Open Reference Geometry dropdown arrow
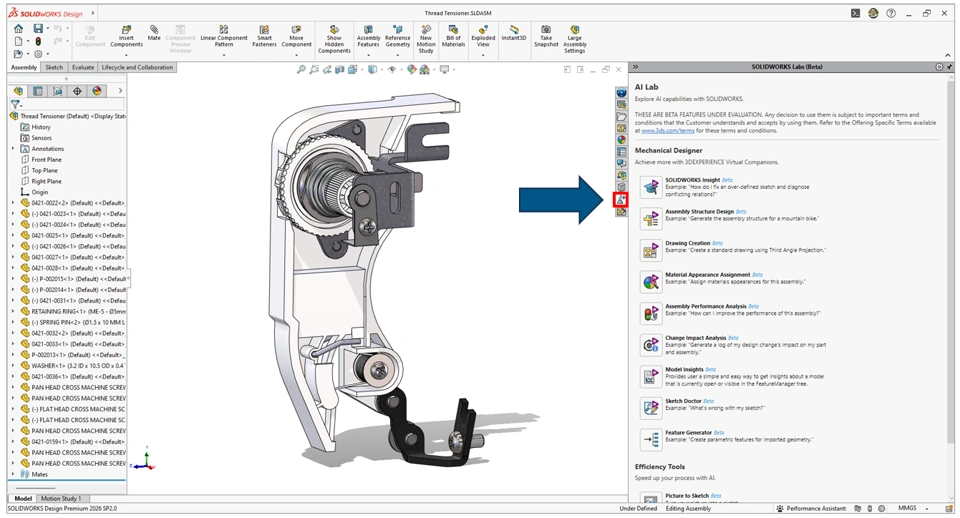960x518 pixels. [397, 55]
